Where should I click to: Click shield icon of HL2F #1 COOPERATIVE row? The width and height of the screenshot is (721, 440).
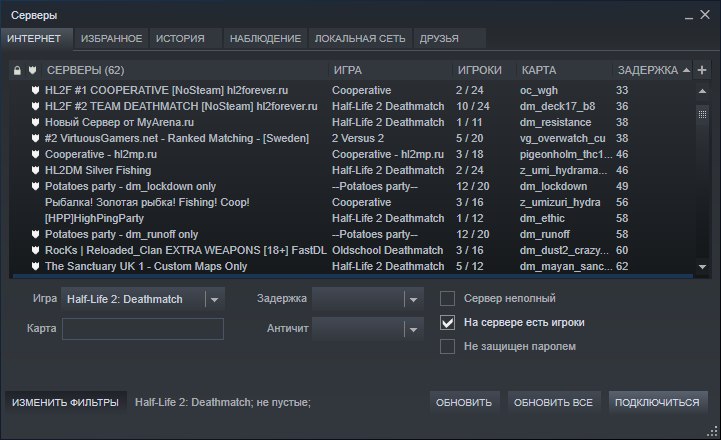(35, 90)
